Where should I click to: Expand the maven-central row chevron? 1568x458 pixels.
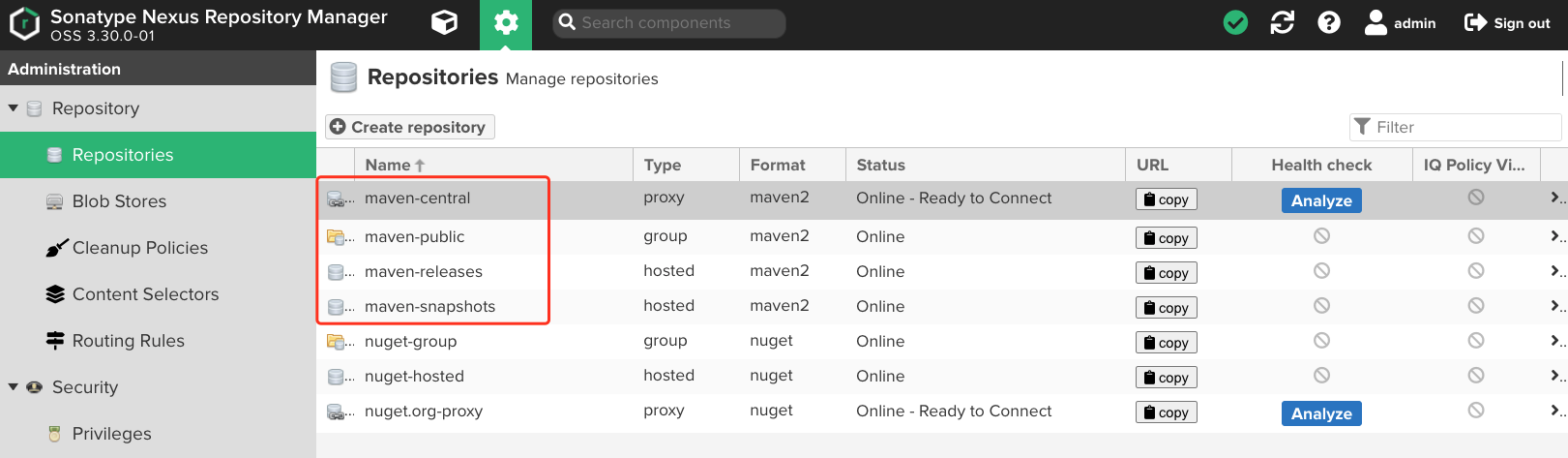(x=1555, y=198)
